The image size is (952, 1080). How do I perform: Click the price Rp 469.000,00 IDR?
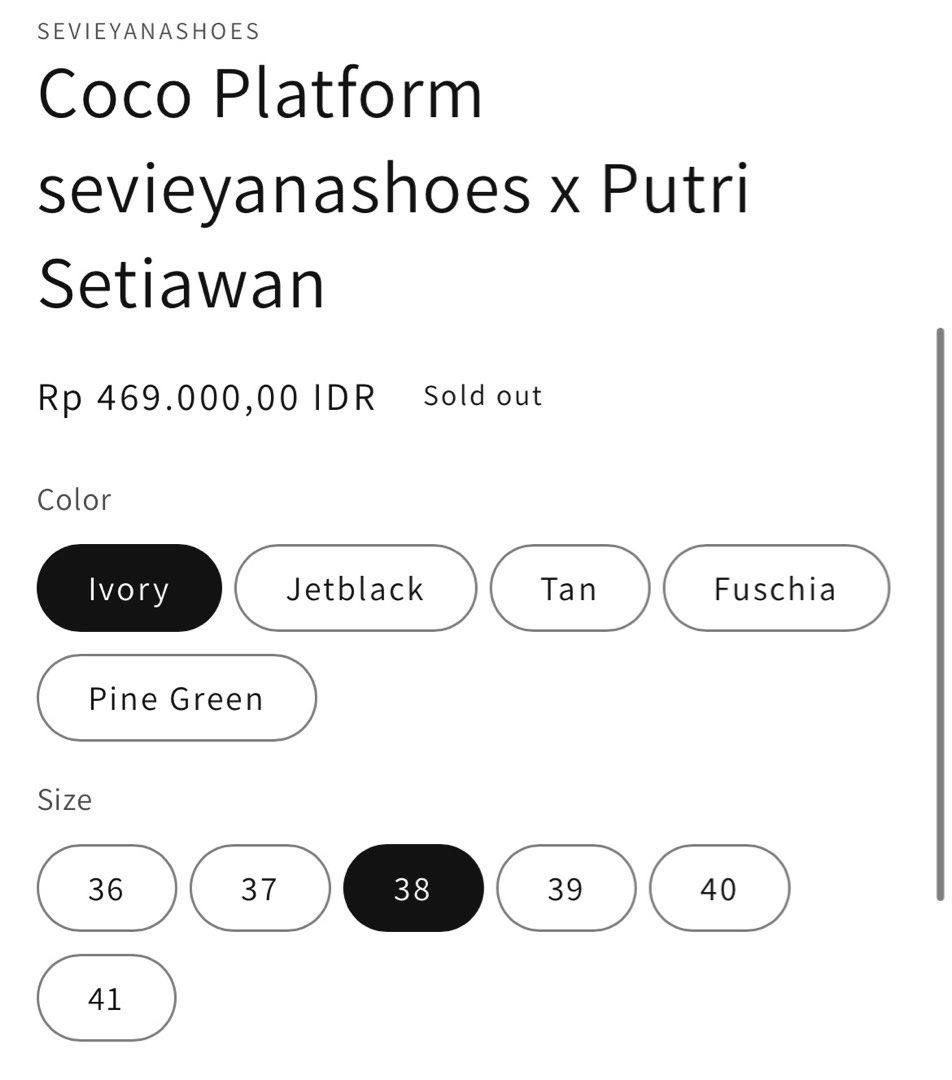(205, 397)
